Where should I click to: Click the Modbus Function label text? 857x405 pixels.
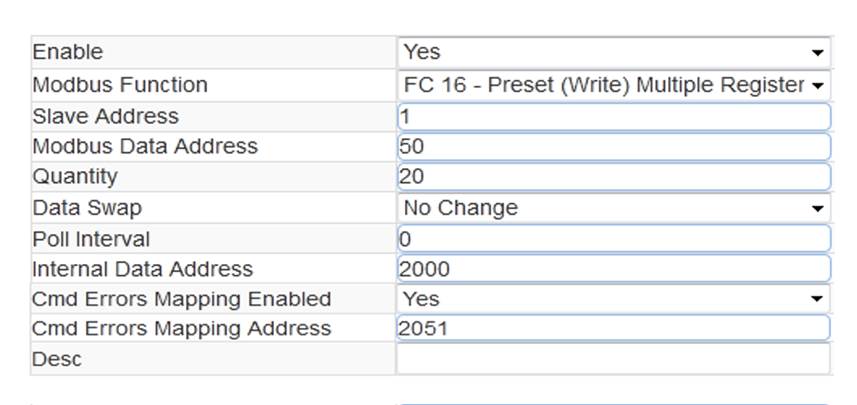(x=120, y=85)
